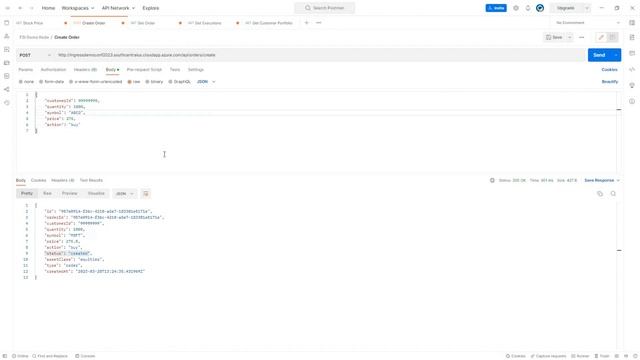Open the hamburger menu in top-left corner
Screen dimensions: 640x360
click(7, 8)
